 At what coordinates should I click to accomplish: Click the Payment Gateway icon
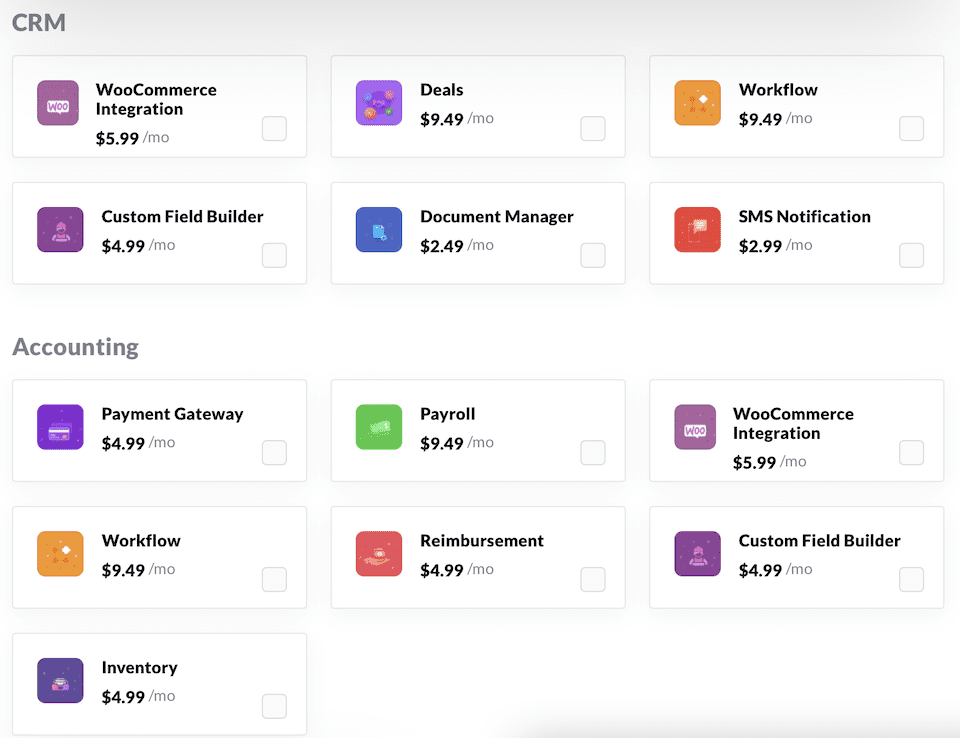click(x=60, y=427)
